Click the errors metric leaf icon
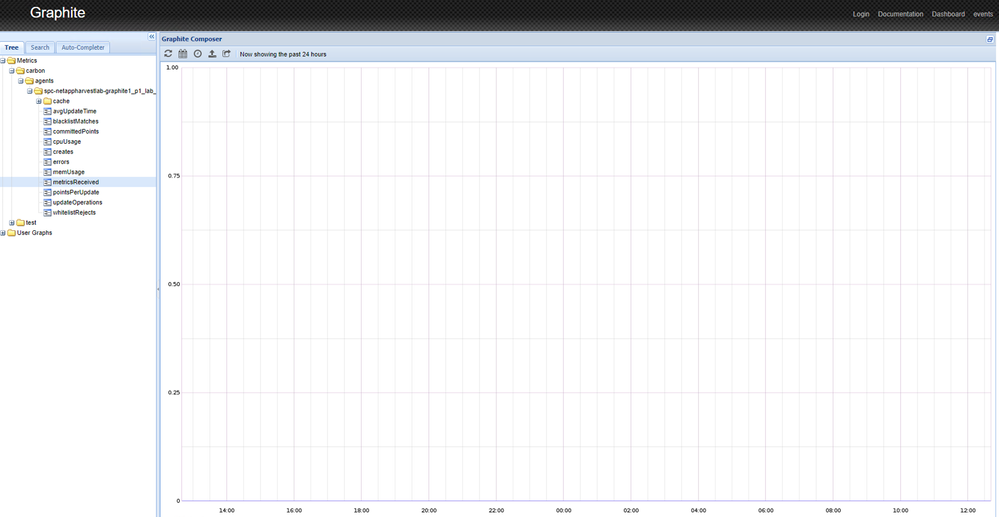This screenshot has height=517, width=999. (47, 162)
